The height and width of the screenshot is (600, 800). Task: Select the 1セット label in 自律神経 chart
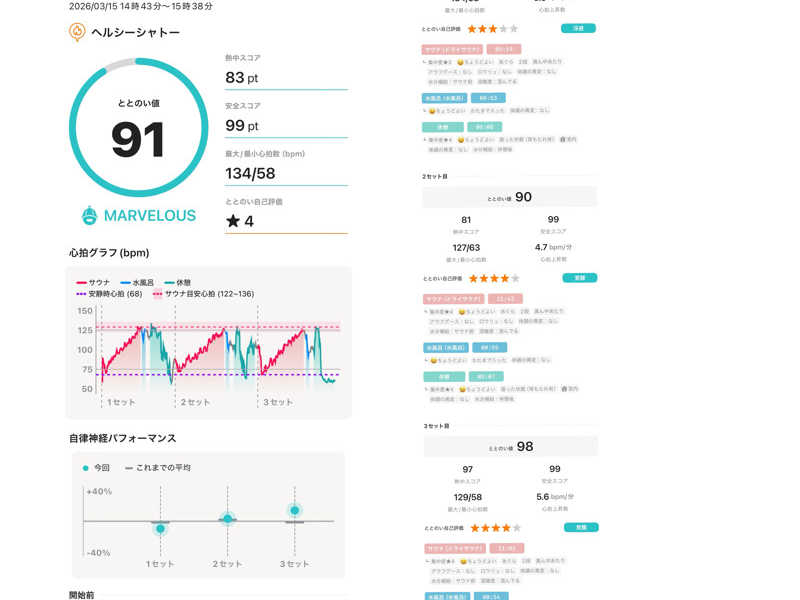[x=160, y=564]
